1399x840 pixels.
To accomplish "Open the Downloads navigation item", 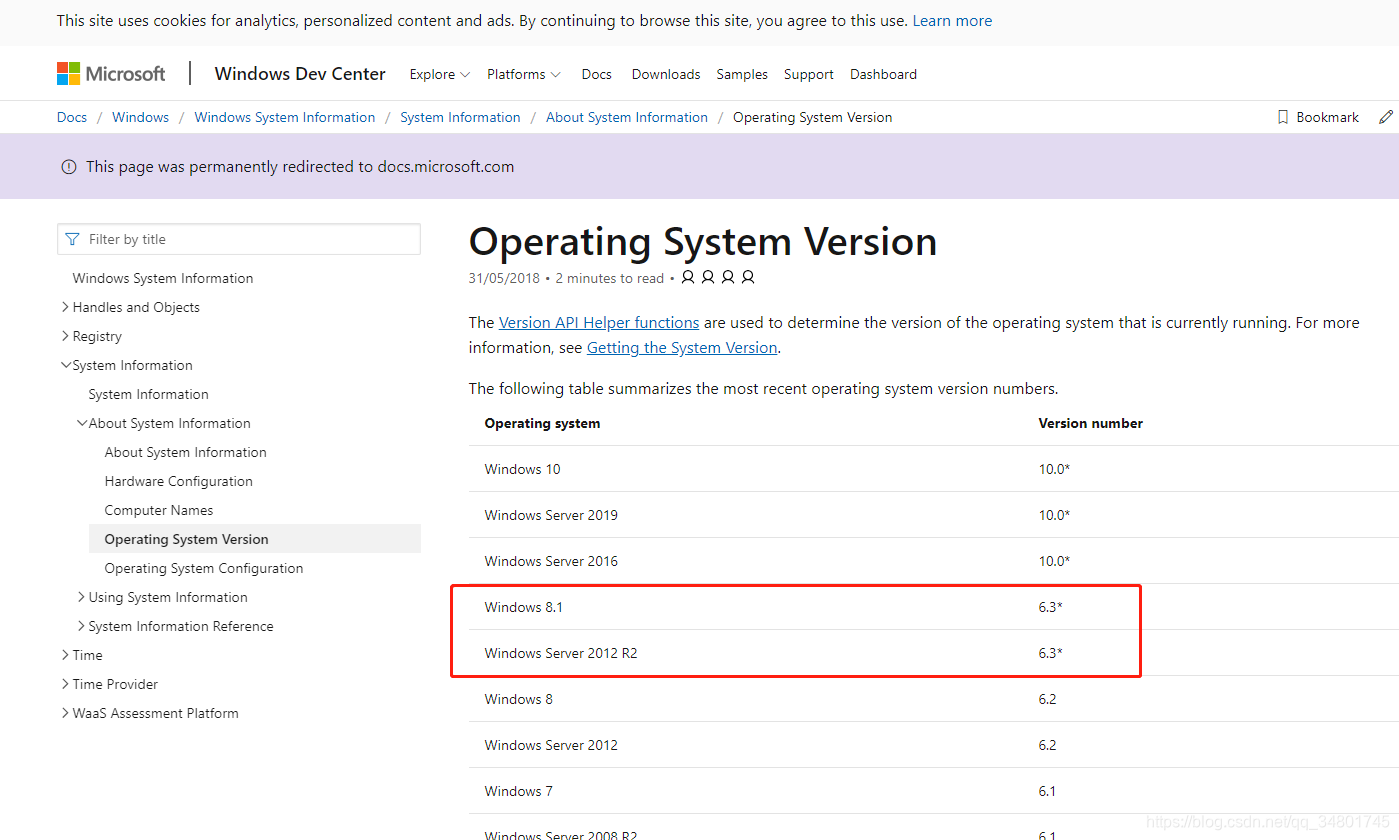I will [x=666, y=74].
